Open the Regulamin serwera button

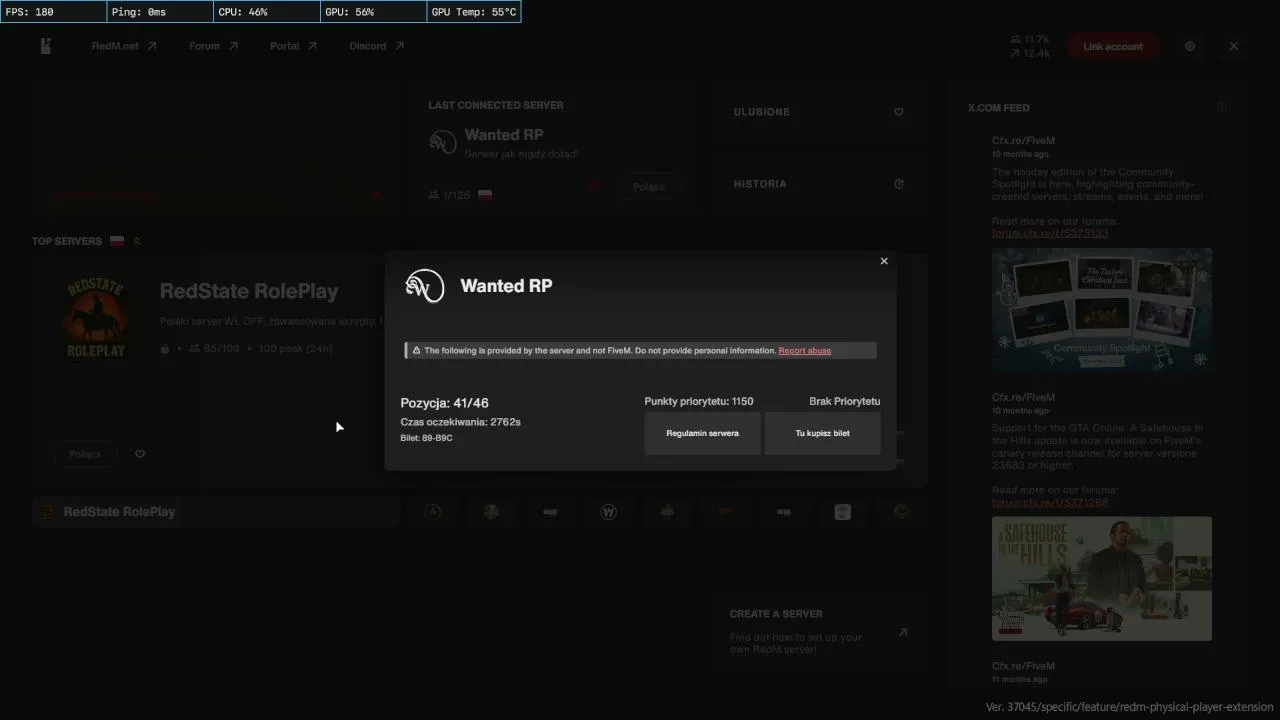click(x=702, y=434)
